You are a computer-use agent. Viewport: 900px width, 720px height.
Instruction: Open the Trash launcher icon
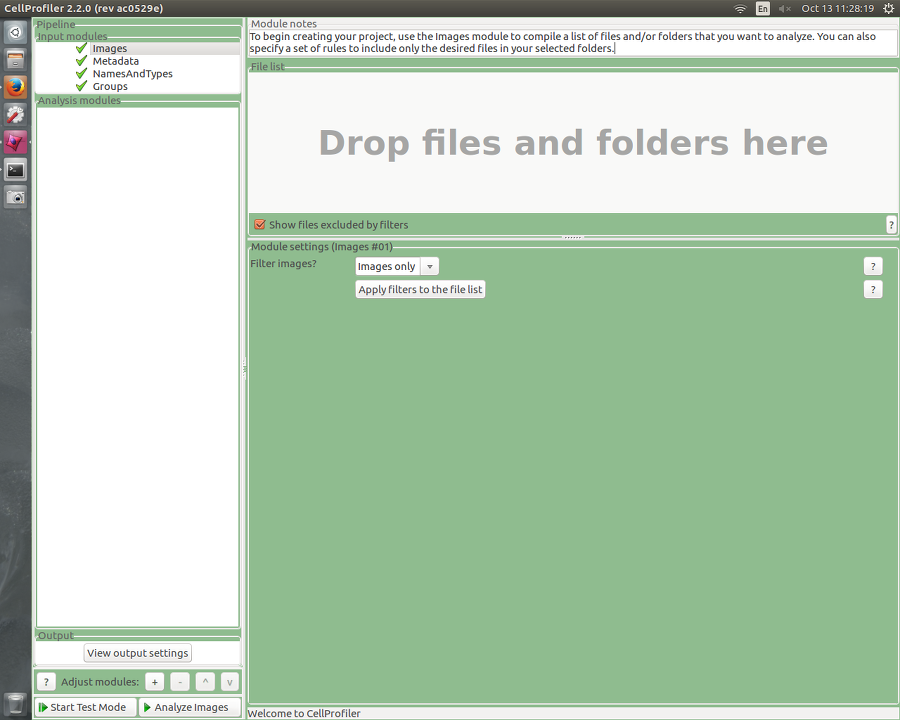click(15, 703)
